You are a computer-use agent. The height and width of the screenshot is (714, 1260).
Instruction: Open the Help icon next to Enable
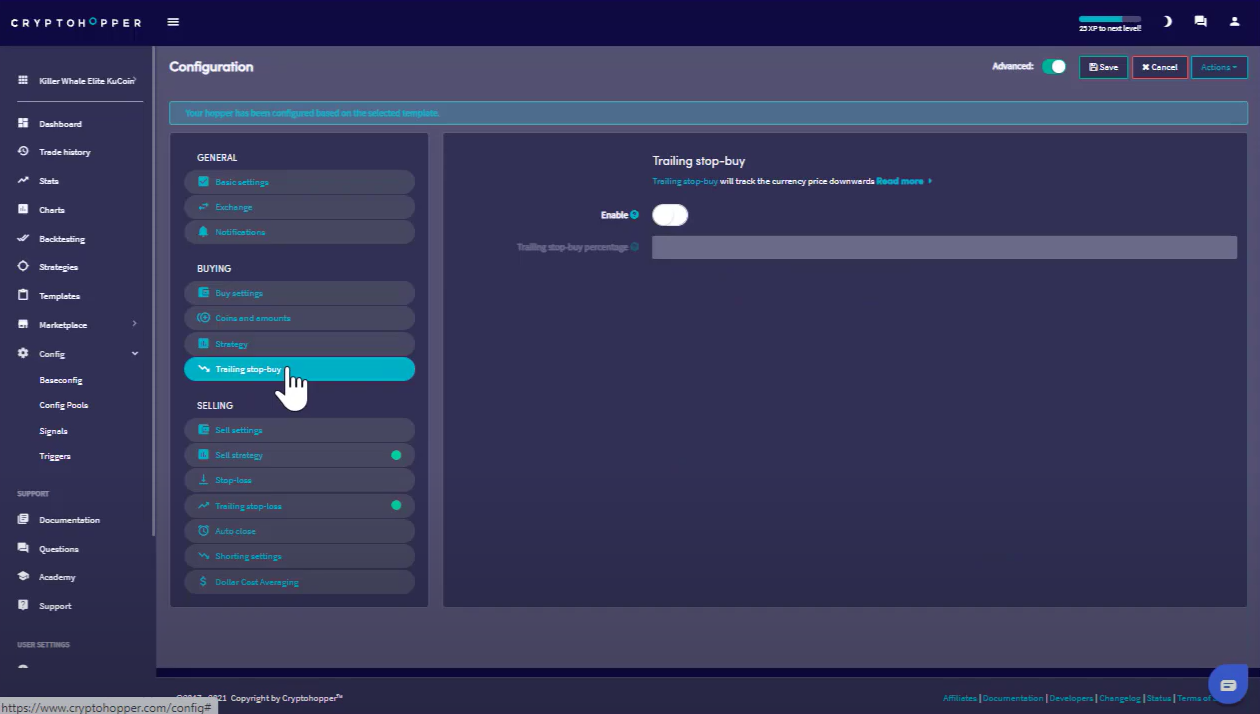635,215
